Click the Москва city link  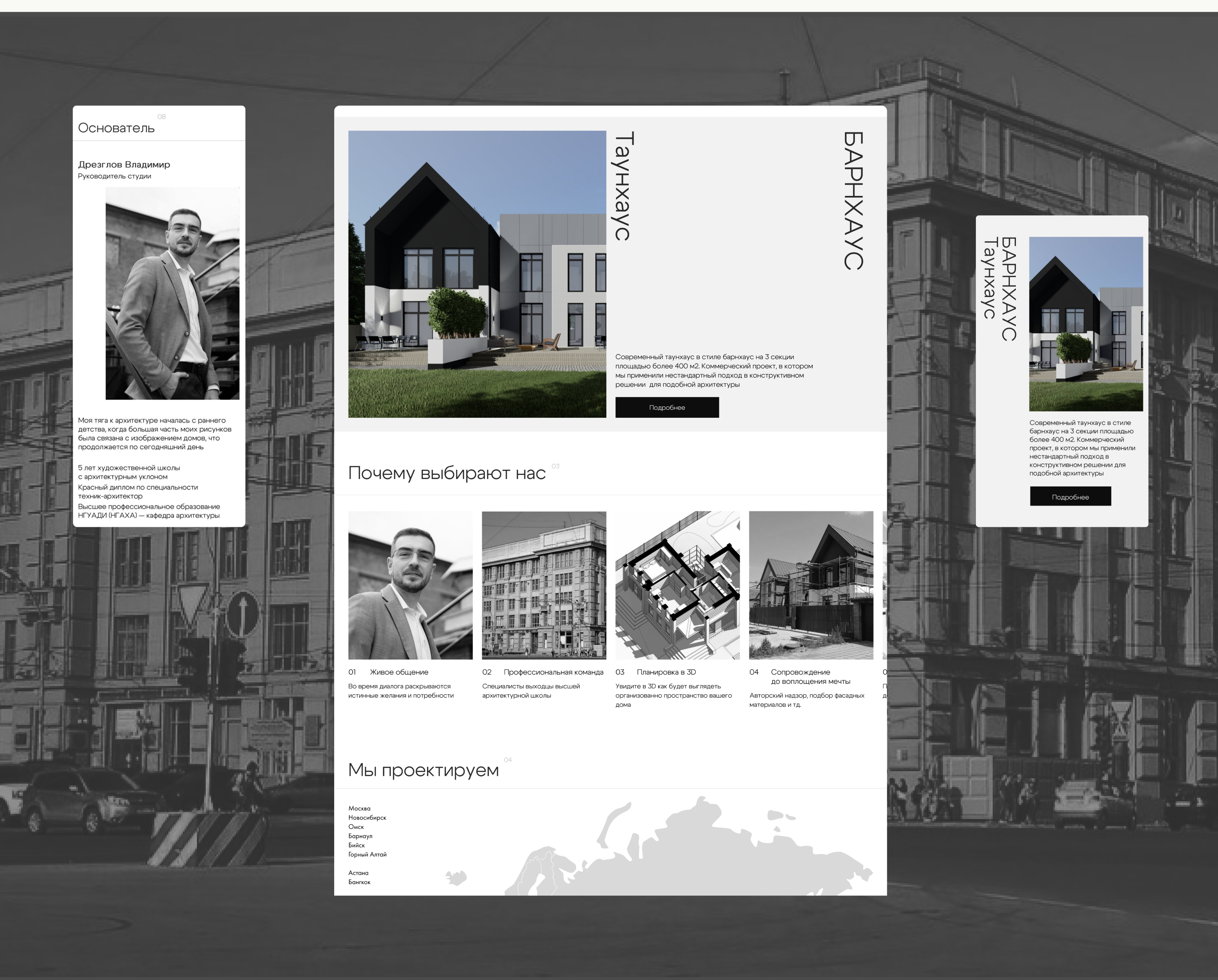coord(359,808)
